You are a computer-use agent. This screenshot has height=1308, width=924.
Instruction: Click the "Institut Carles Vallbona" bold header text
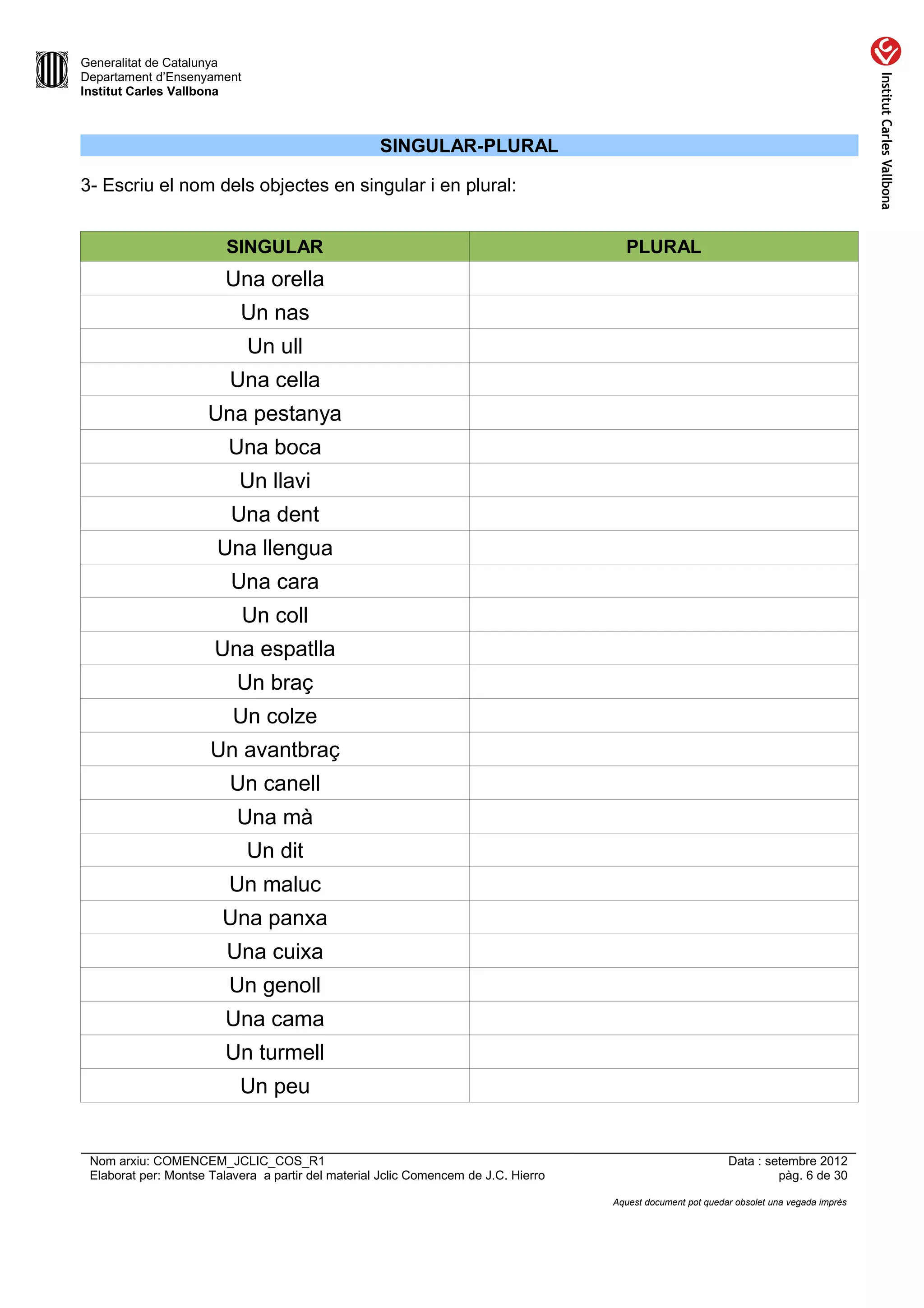point(149,92)
